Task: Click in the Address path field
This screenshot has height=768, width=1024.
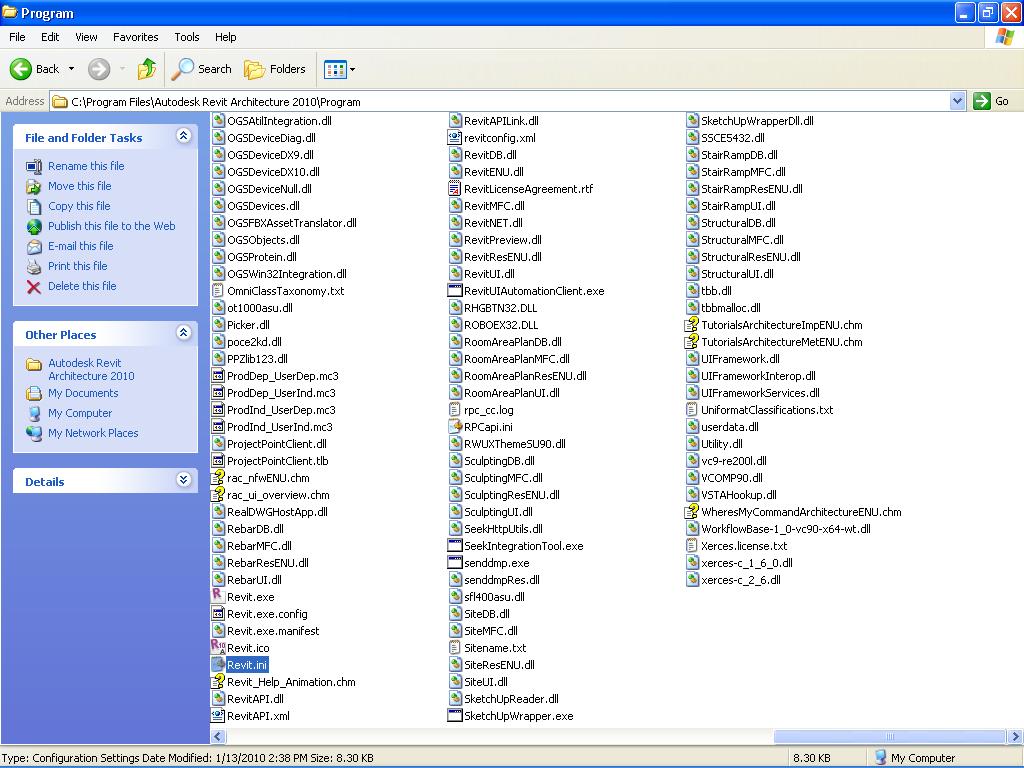Action: (x=500, y=101)
